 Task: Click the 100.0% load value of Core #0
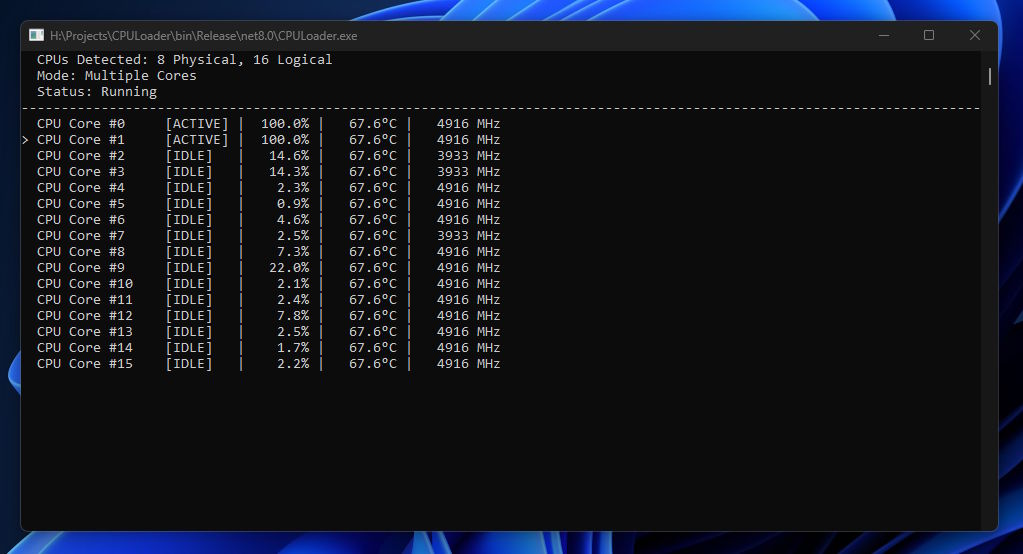click(285, 124)
